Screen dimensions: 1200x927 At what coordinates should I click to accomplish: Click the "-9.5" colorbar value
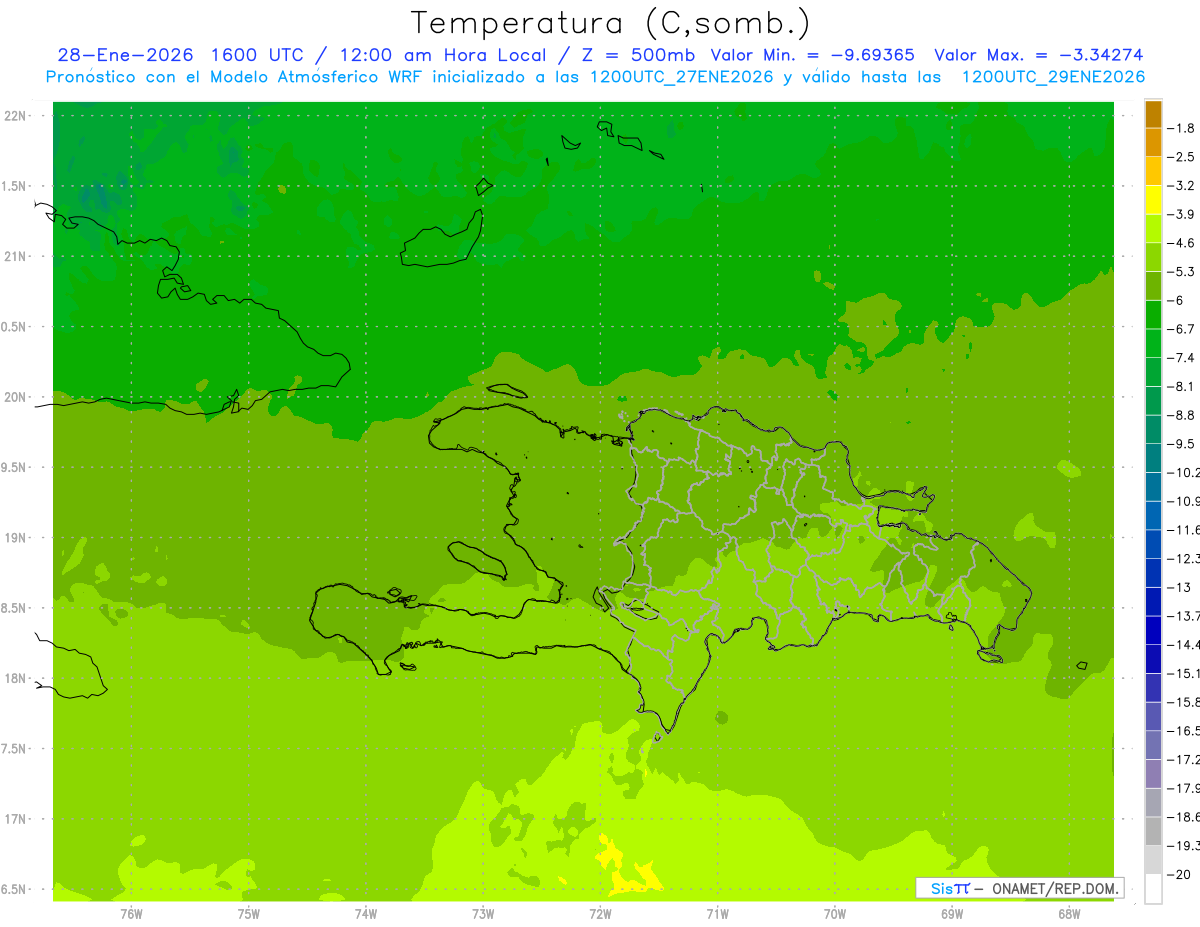click(x=1183, y=444)
